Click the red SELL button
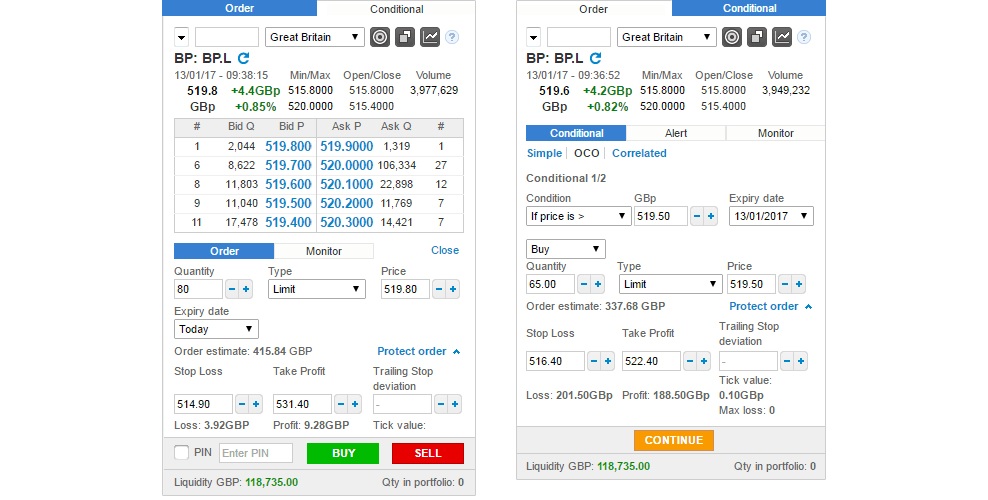 point(428,453)
